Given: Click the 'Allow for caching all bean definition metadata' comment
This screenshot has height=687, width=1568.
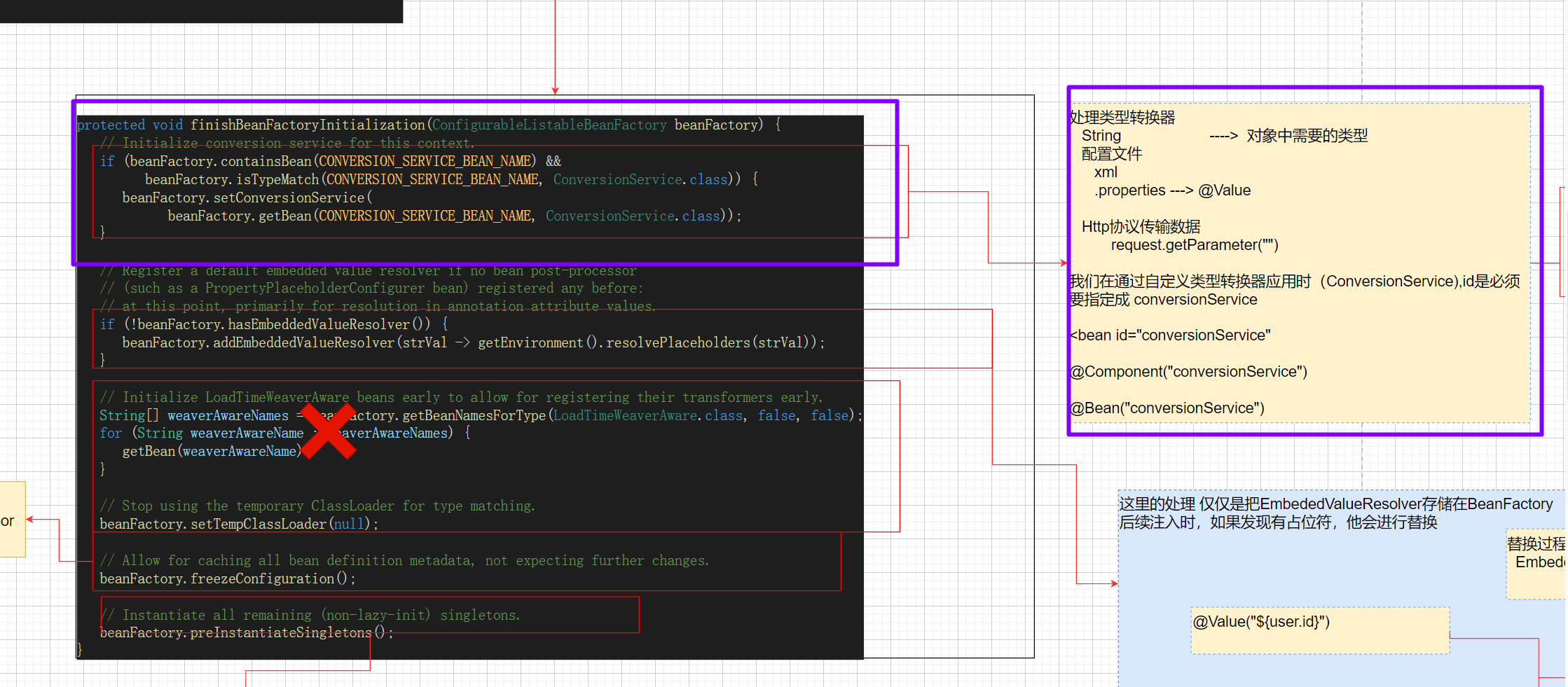Looking at the screenshot, I should (x=404, y=560).
